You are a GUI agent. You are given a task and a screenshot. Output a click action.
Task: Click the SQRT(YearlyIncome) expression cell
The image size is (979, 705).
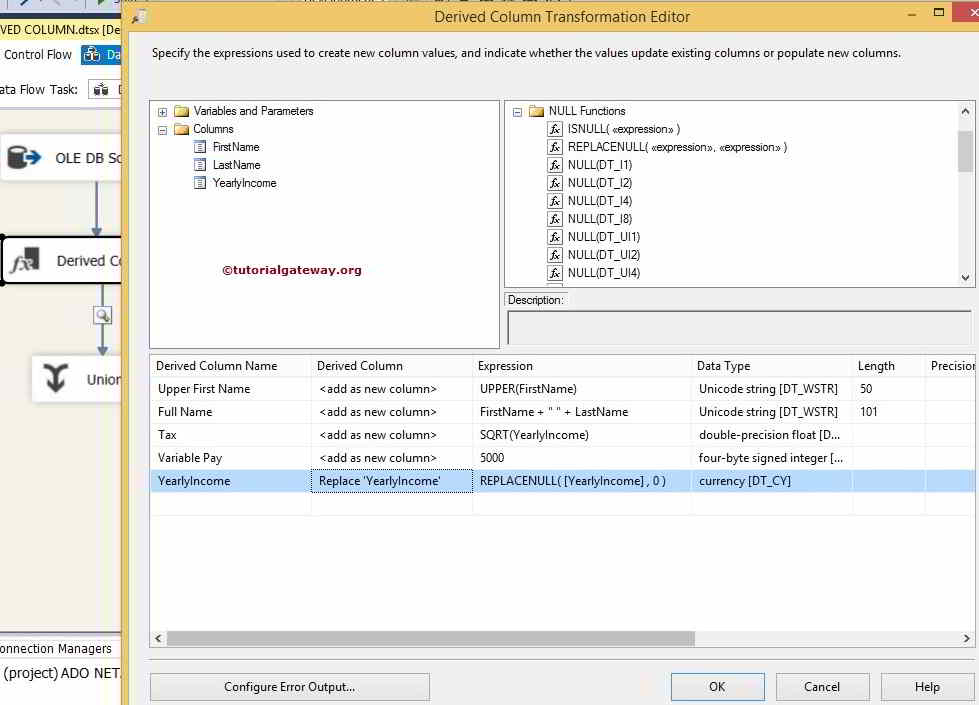pyautogui.click(x=582, y=435)
